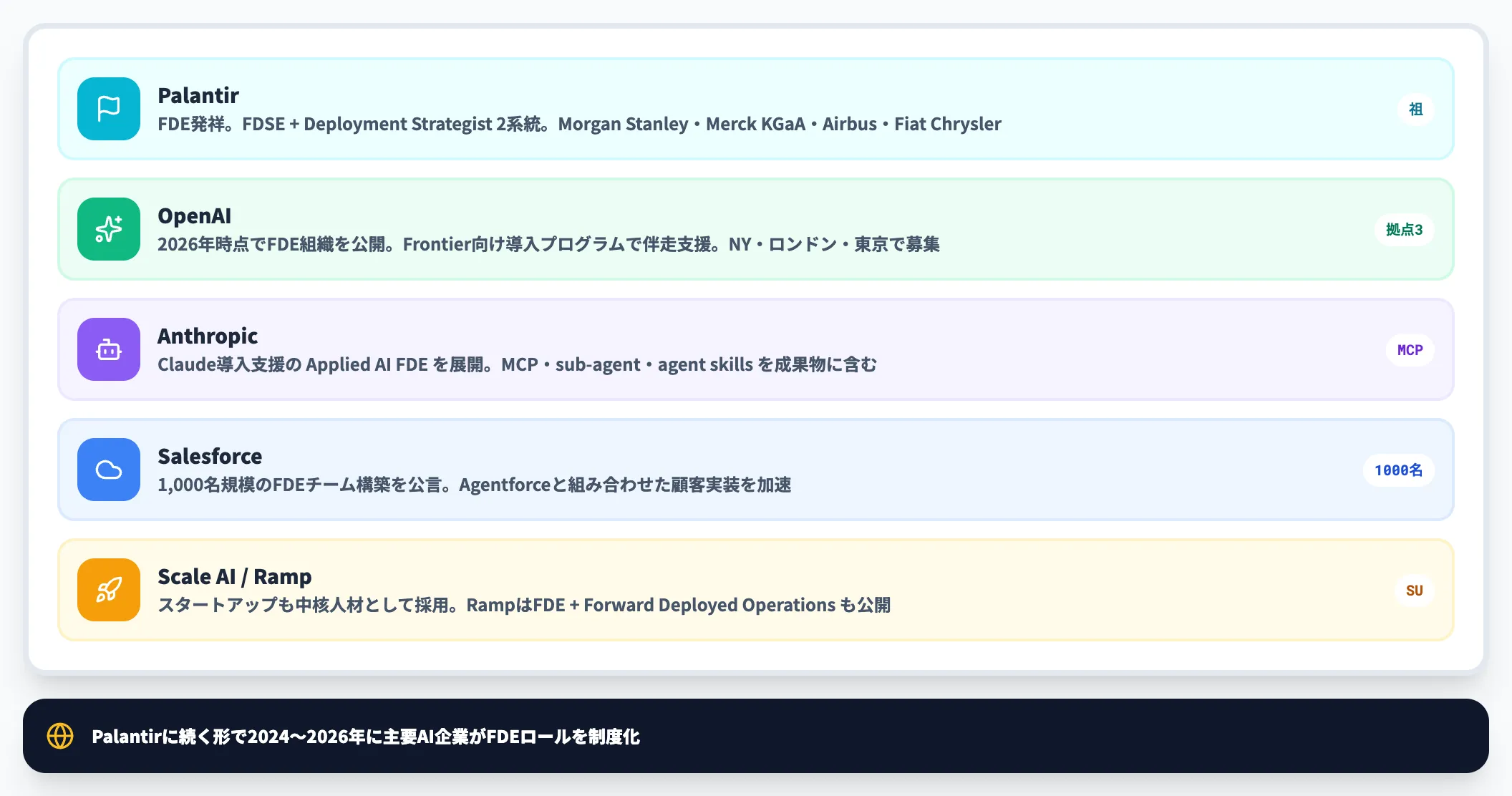Select the Scale AI / Ramp heading

[x=235, y=576]
